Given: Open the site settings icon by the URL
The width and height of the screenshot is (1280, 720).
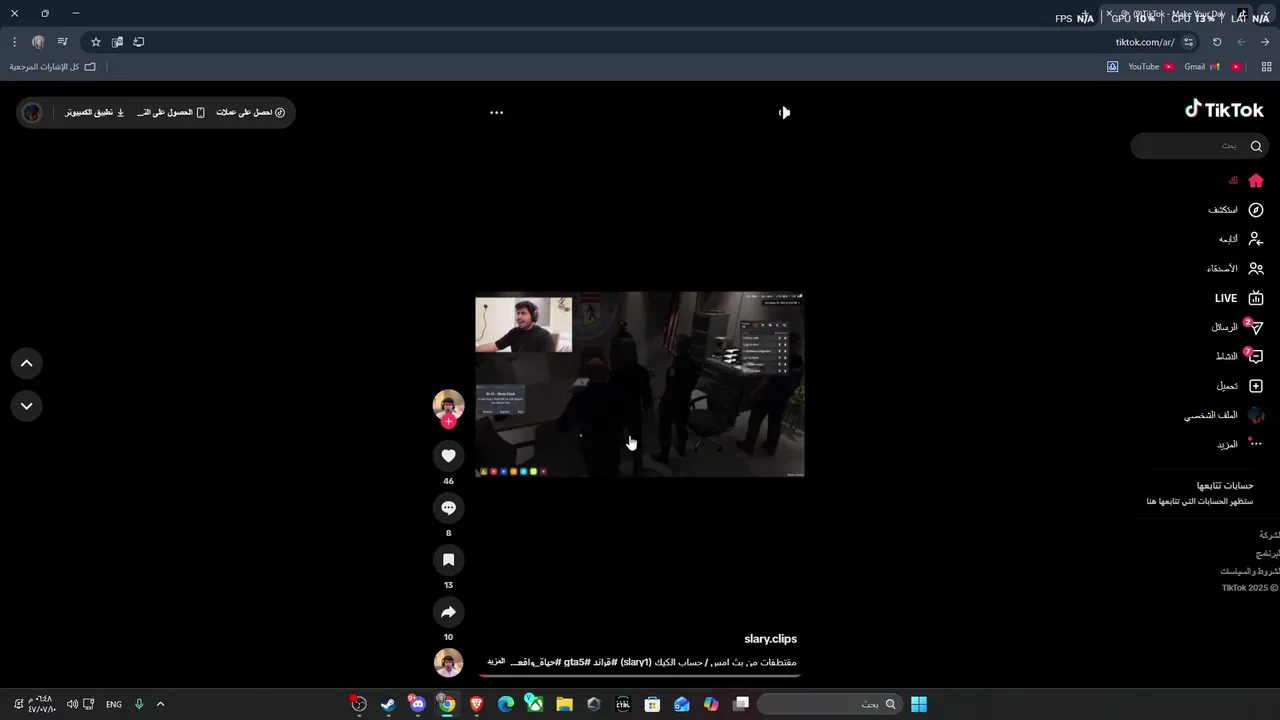Looking at the screenshot, I should click(x=1188, y=42).
